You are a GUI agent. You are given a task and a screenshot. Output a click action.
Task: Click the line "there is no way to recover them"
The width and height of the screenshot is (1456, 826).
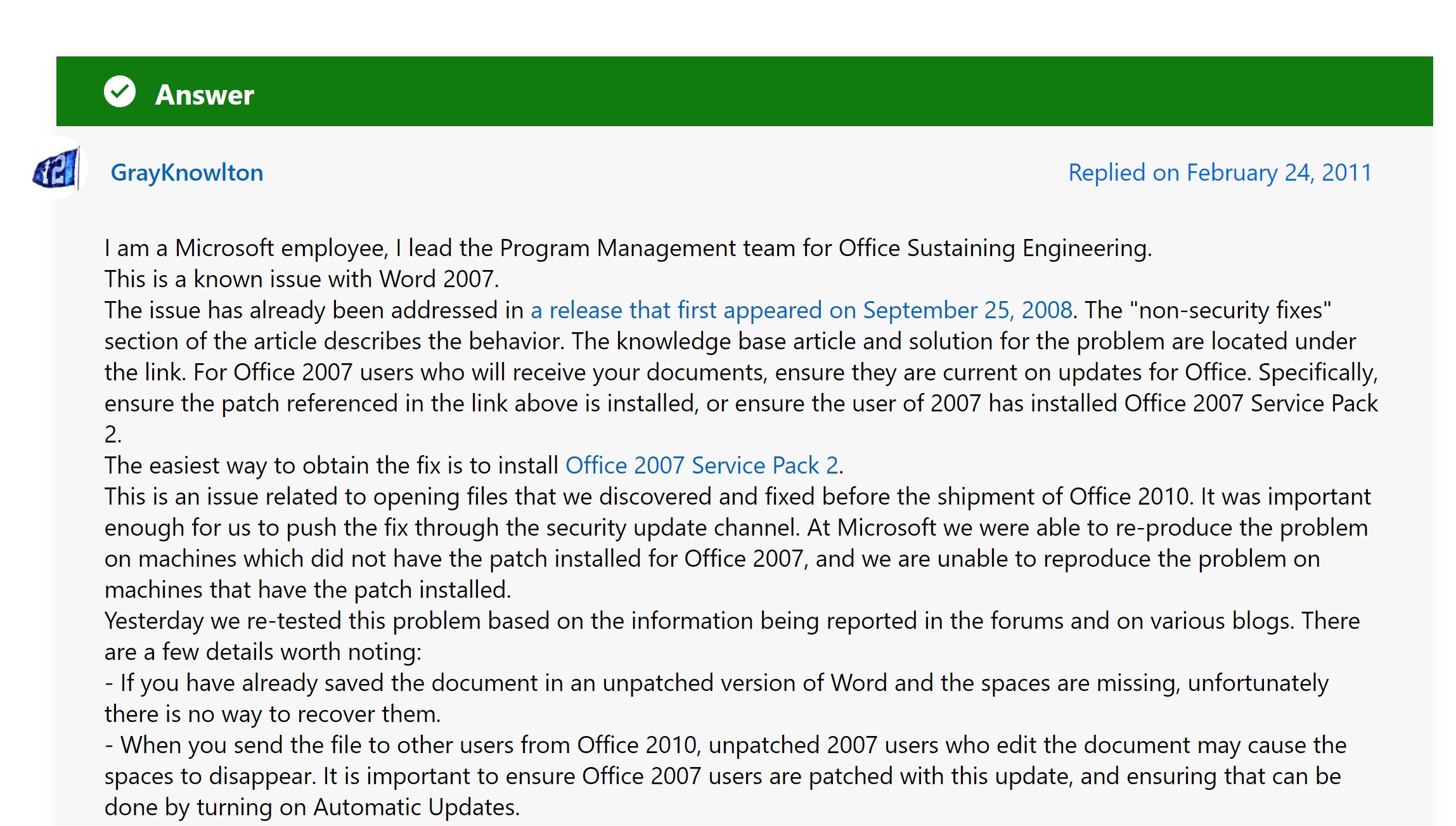point(273,714)
